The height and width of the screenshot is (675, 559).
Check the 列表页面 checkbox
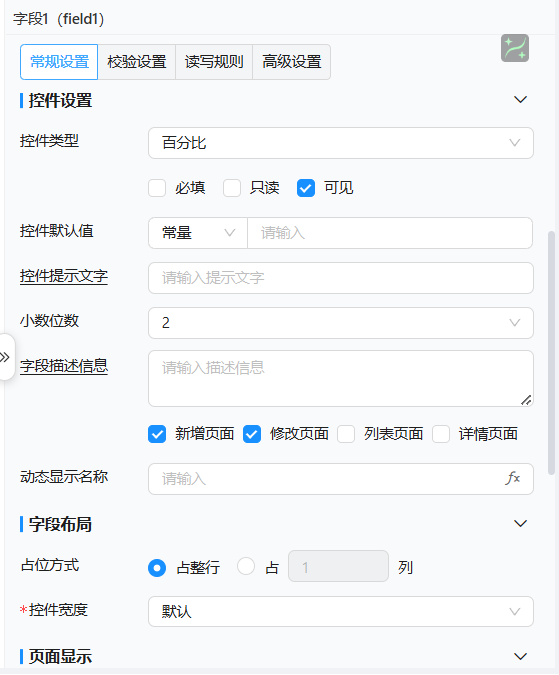(346, 434)
